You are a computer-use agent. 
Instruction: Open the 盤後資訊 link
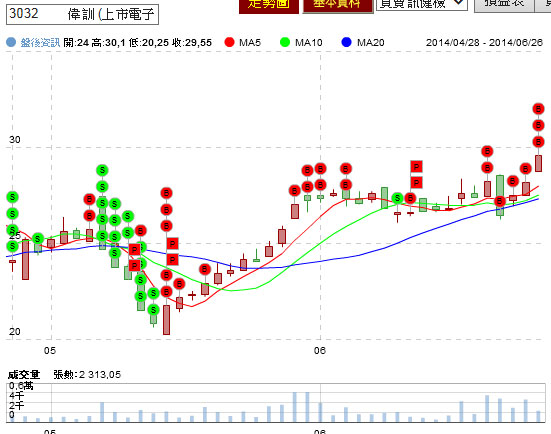click(x=40, y=43)
